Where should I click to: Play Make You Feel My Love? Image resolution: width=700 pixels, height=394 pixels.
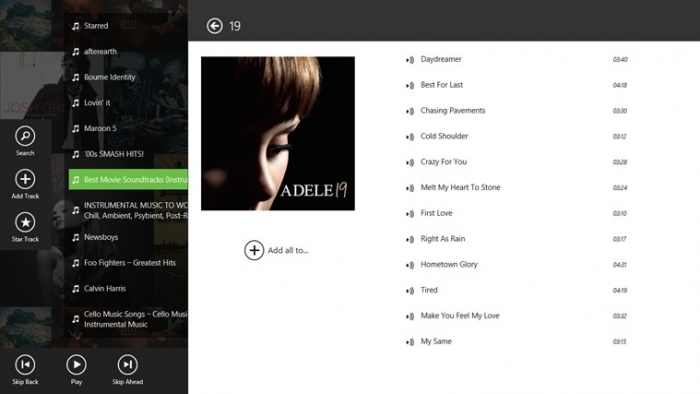[460, 316]
